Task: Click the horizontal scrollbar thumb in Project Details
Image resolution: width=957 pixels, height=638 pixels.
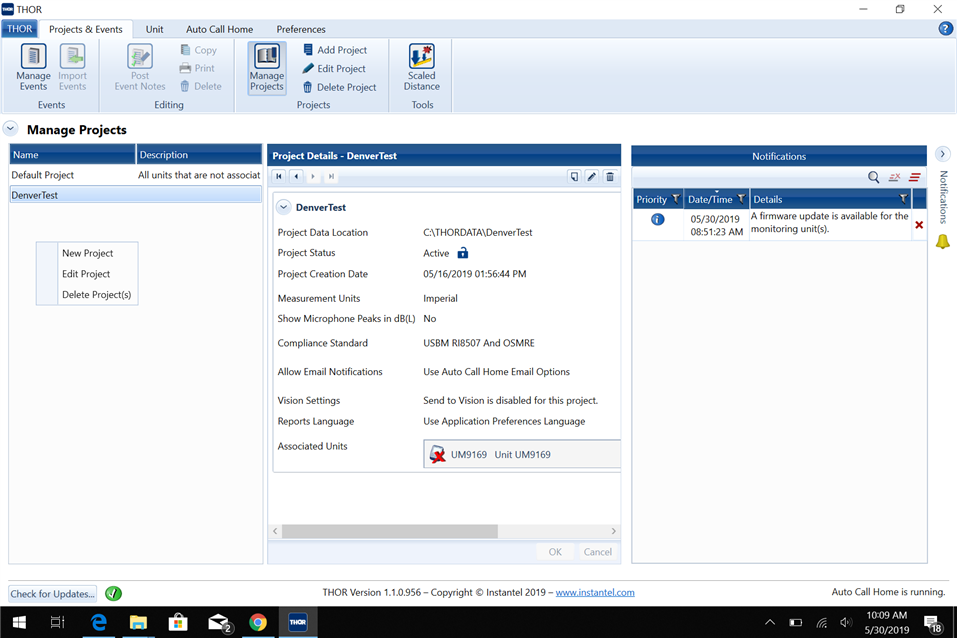Action: click(389, 531)
